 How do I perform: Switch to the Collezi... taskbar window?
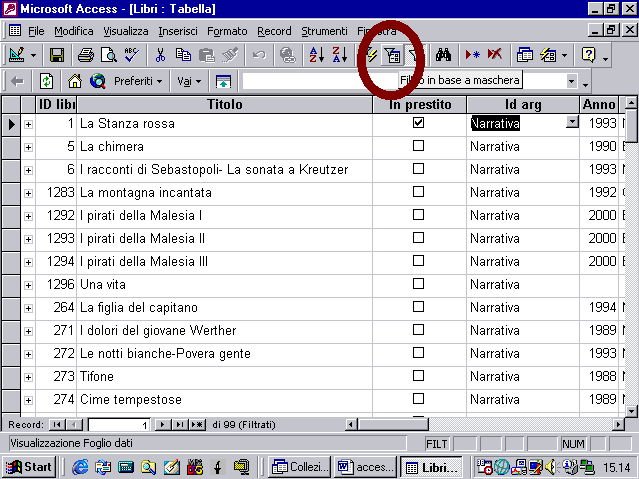tap(300, 467)
